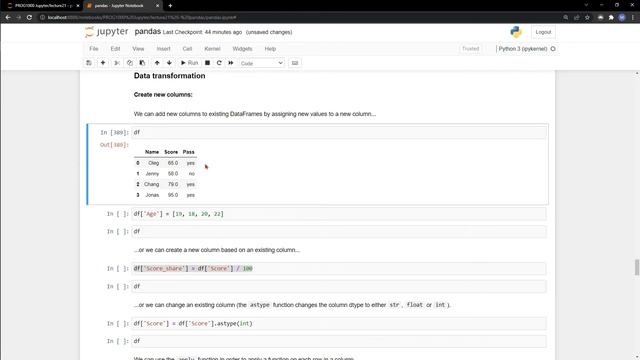Open a new browser tab
Screen dimensions: 640x360
click(170, 6)
